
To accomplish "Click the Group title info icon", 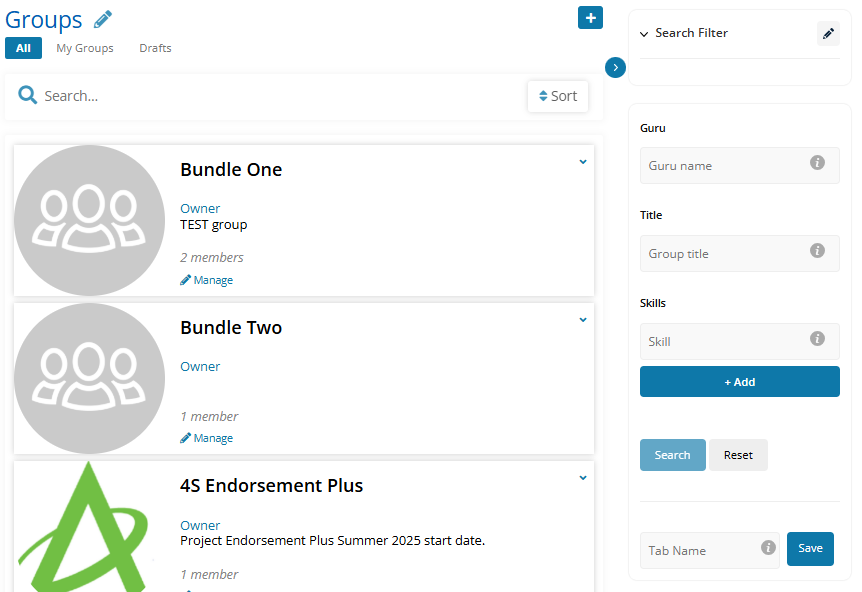I will 817,251.
